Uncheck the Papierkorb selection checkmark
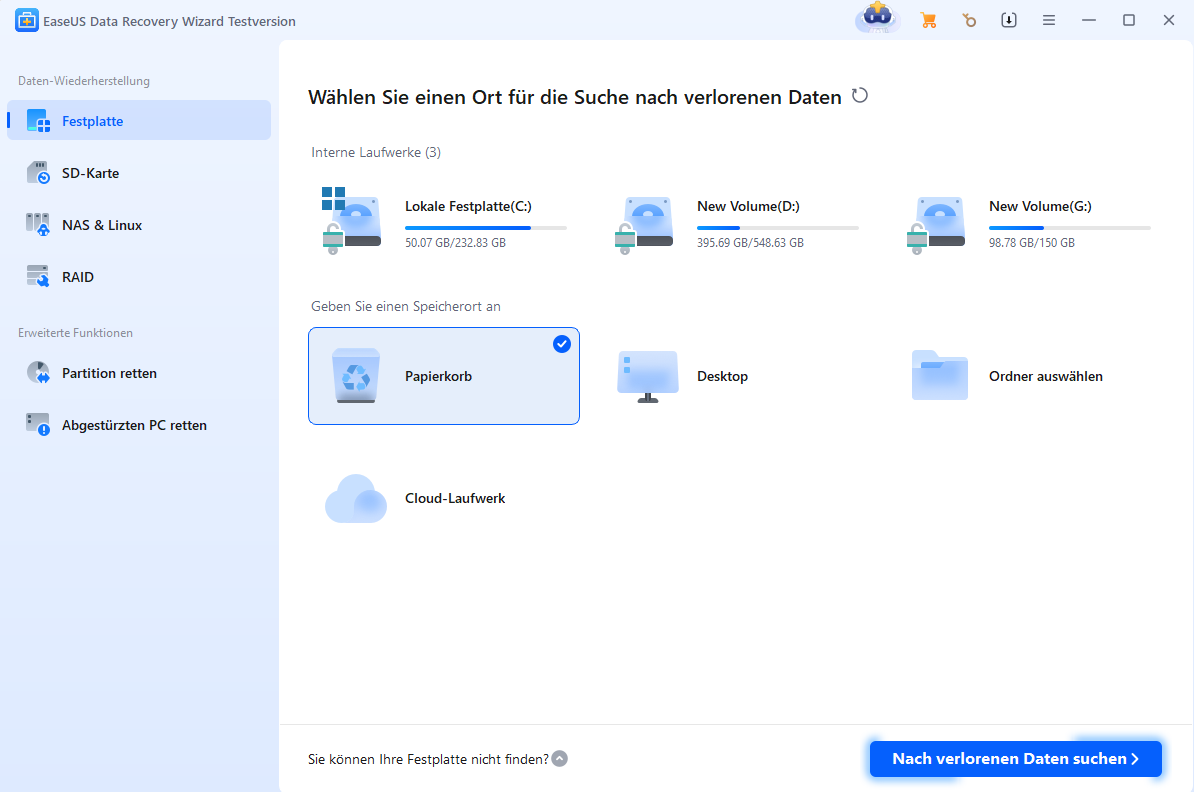The height and width of the screenshot is (792, 1194). tap(562, 344)
